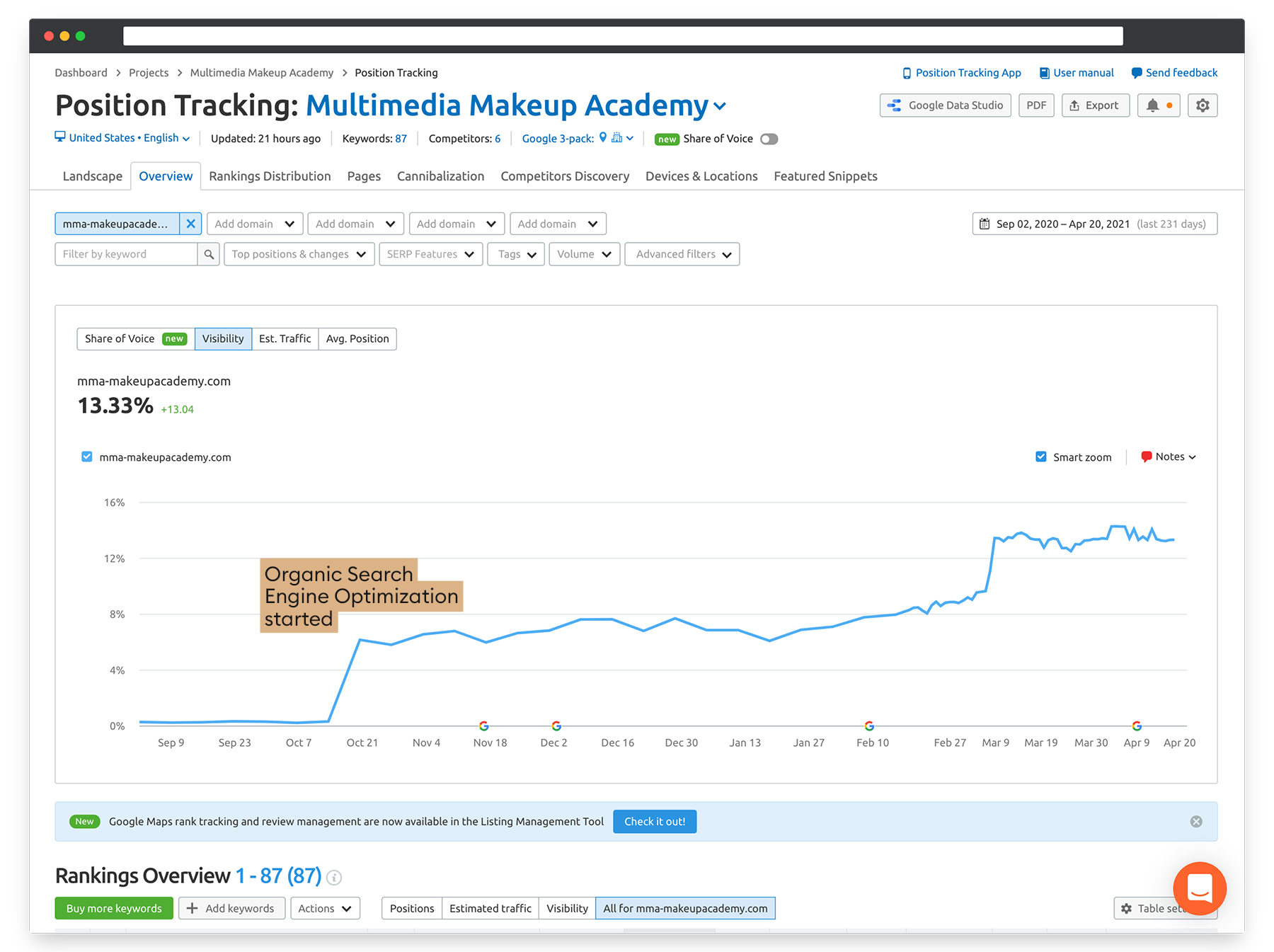The width and height of the screenshot is (1274, 952).
Task: Open notification bell settings
Action: tap(1158, 105)
